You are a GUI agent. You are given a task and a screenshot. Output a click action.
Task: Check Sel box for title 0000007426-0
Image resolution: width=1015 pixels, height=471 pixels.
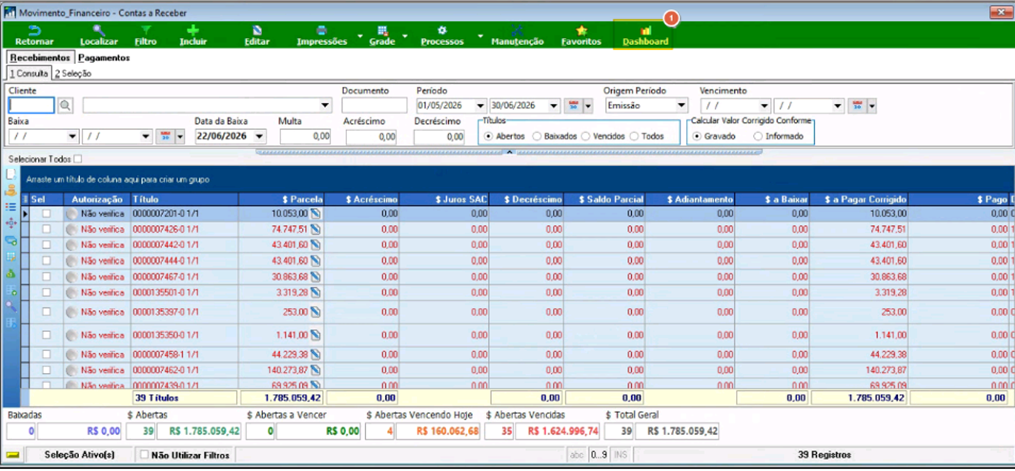[x=46, y=228]
